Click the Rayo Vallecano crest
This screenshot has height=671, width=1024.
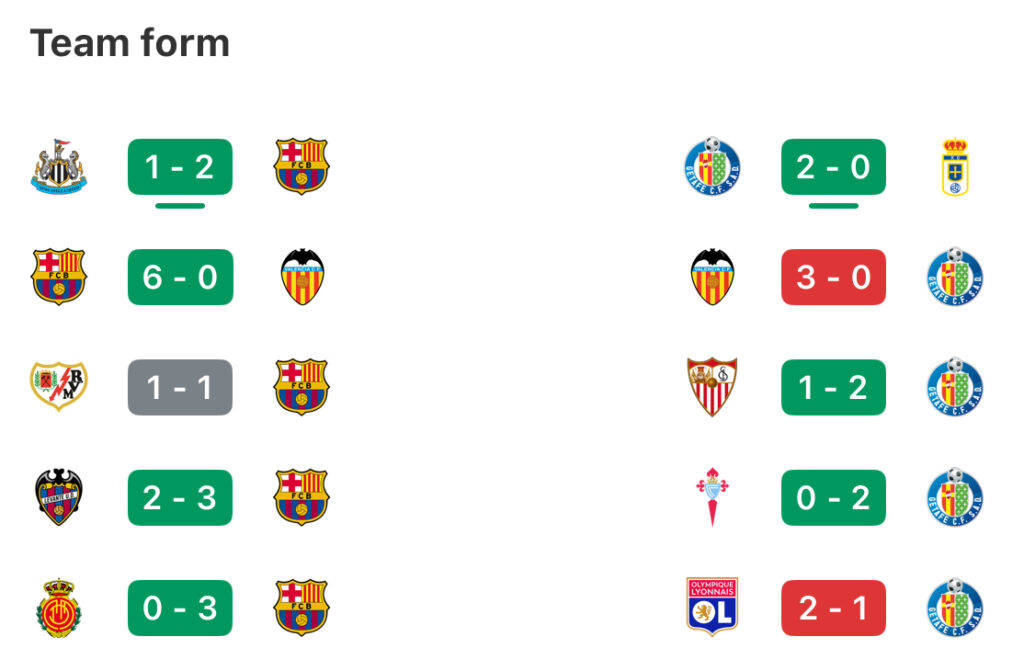click(x=59, y=387)
